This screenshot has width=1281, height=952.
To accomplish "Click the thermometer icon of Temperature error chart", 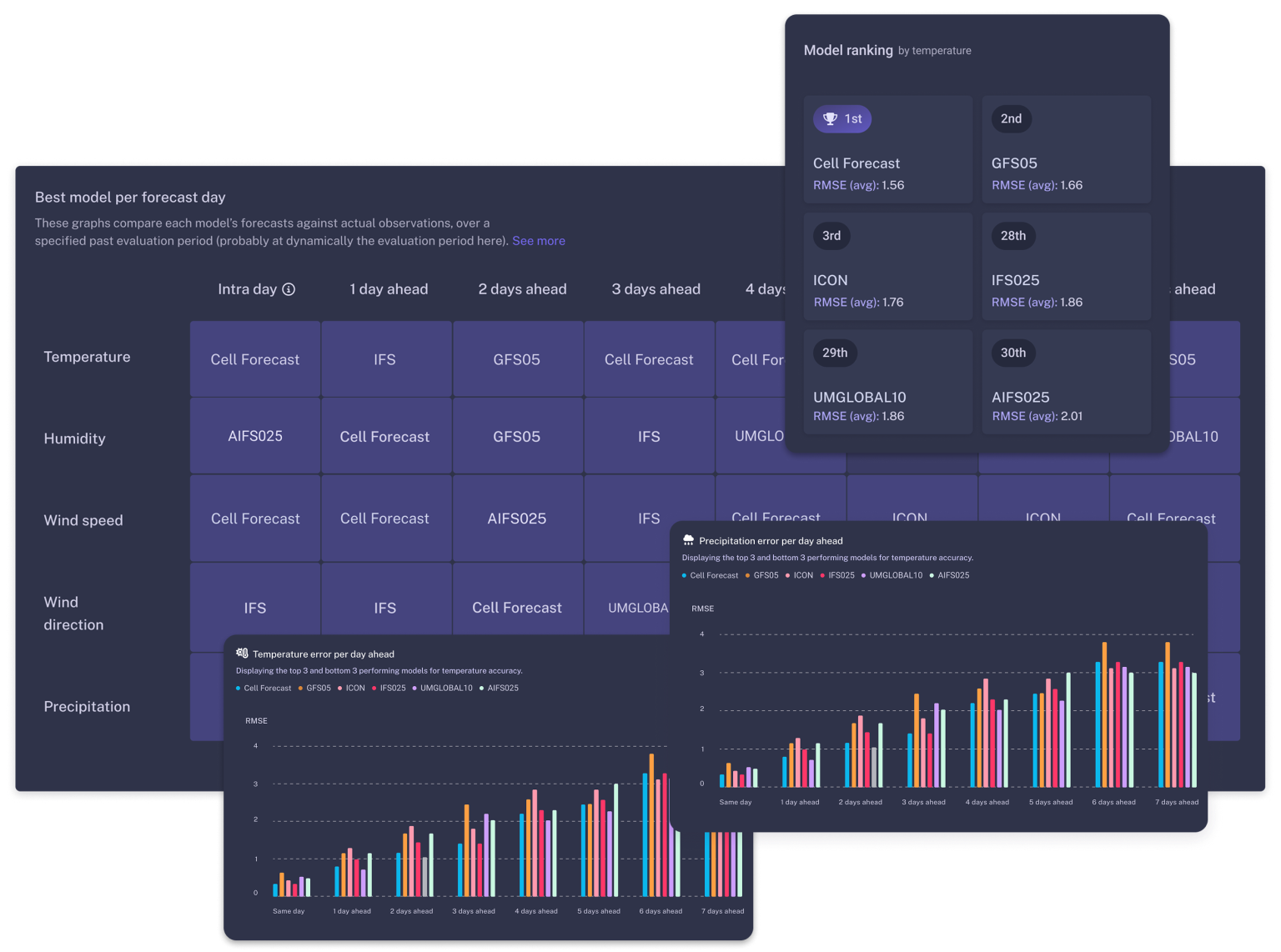I will point(242,654).
